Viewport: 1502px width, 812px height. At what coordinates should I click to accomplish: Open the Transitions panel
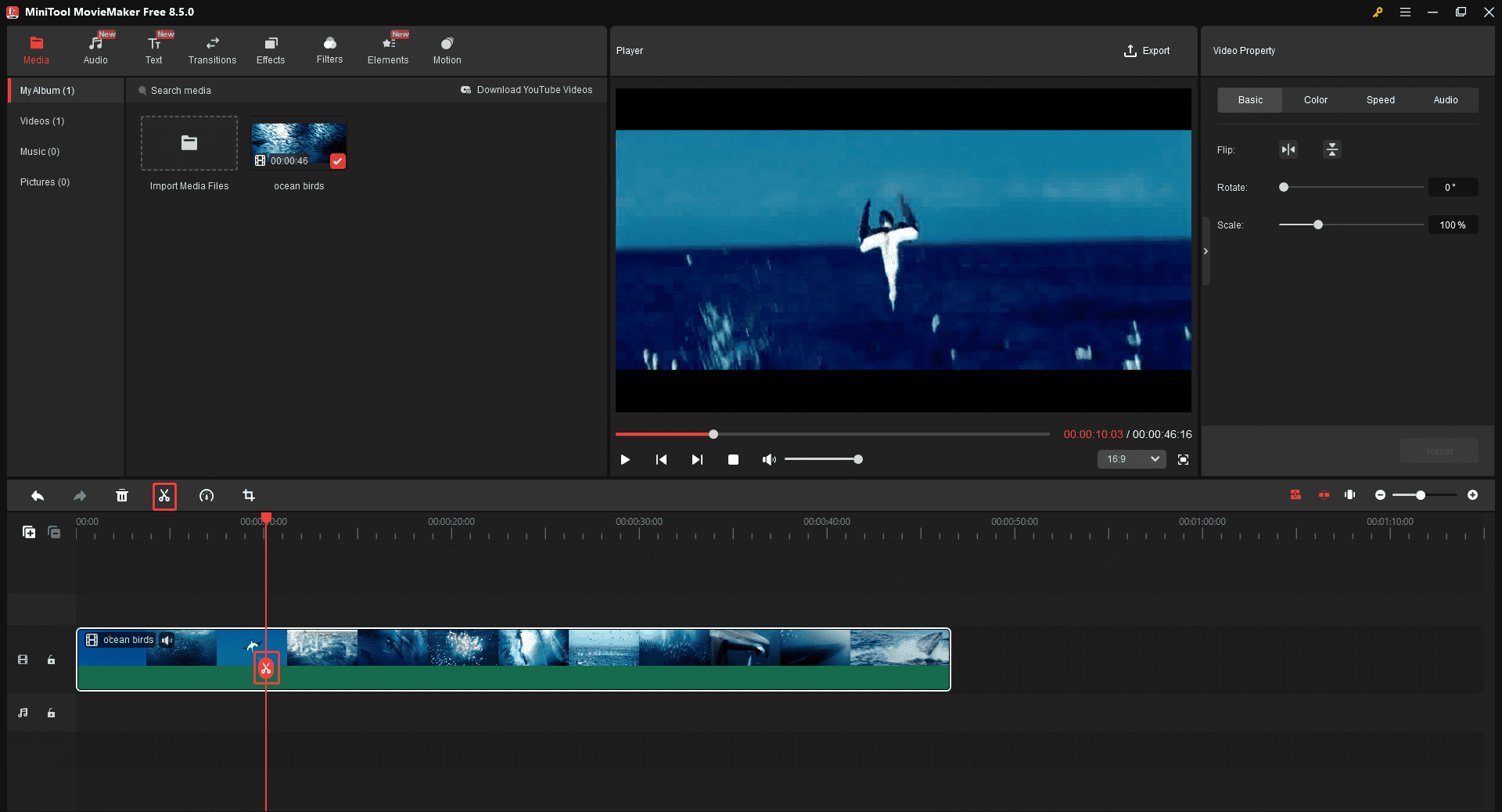point(212,49)
